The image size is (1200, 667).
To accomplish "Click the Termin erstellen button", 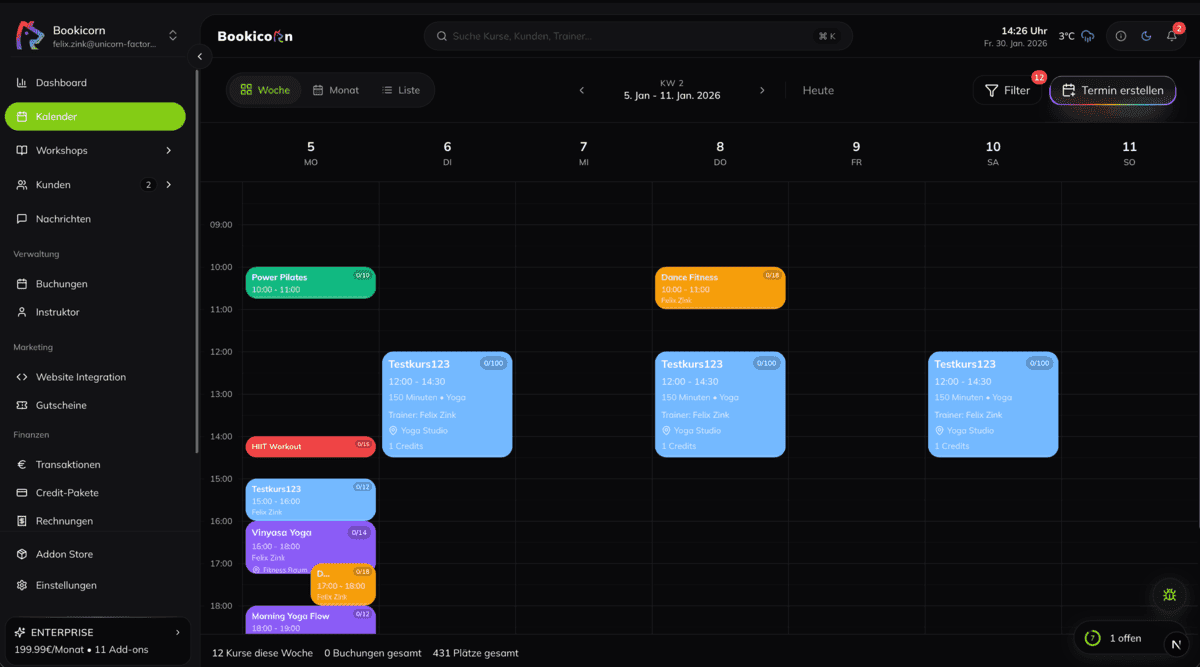I will point(1112,90).
